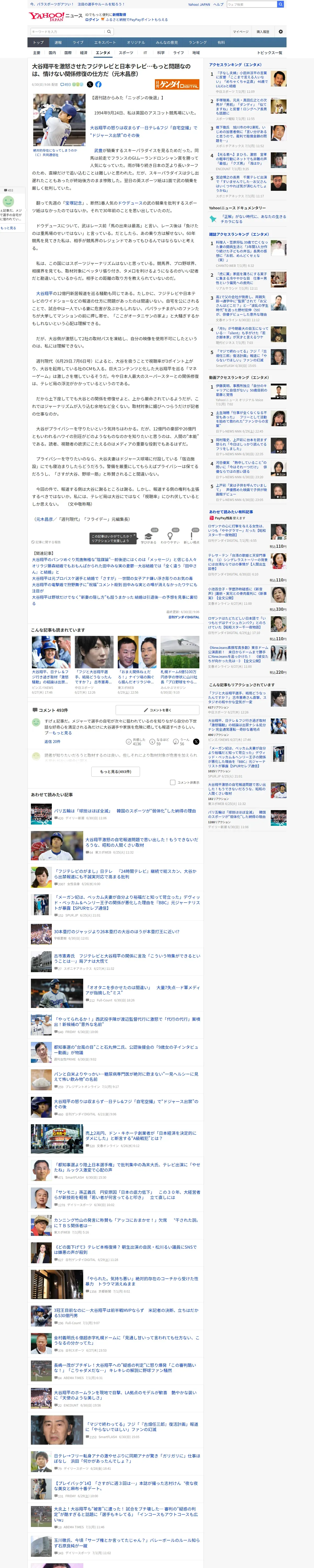Open バリ五輪は「球技はほぼ全滅」 recommended article
The width and height of the screenshot is (314, 1568).
coord(125,811)
